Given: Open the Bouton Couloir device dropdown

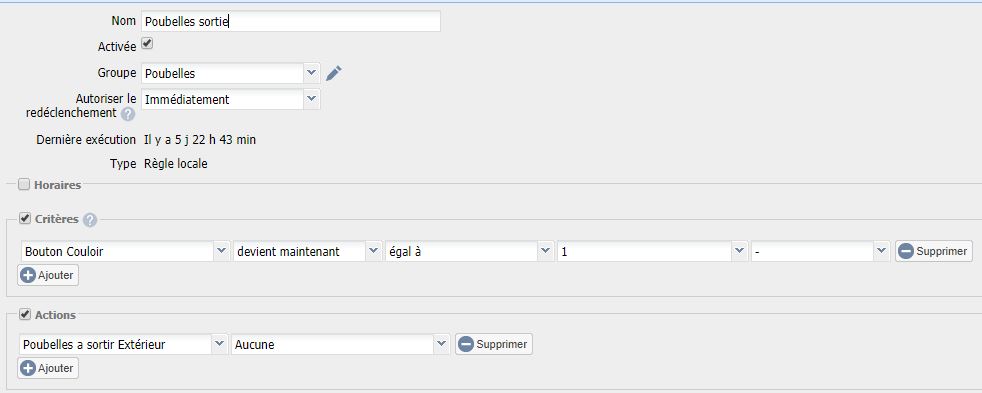Looking at the screenshot, I should tap(125, 252).
